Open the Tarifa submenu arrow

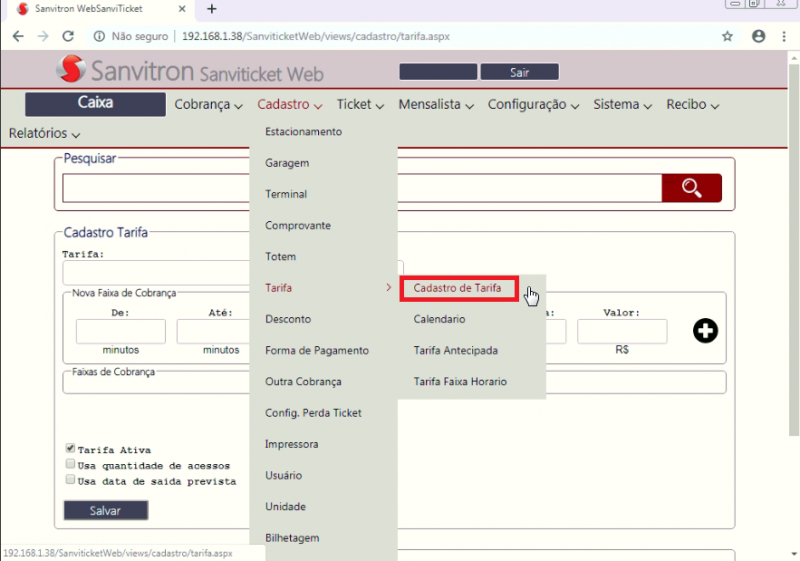click(x=389, y=288)
